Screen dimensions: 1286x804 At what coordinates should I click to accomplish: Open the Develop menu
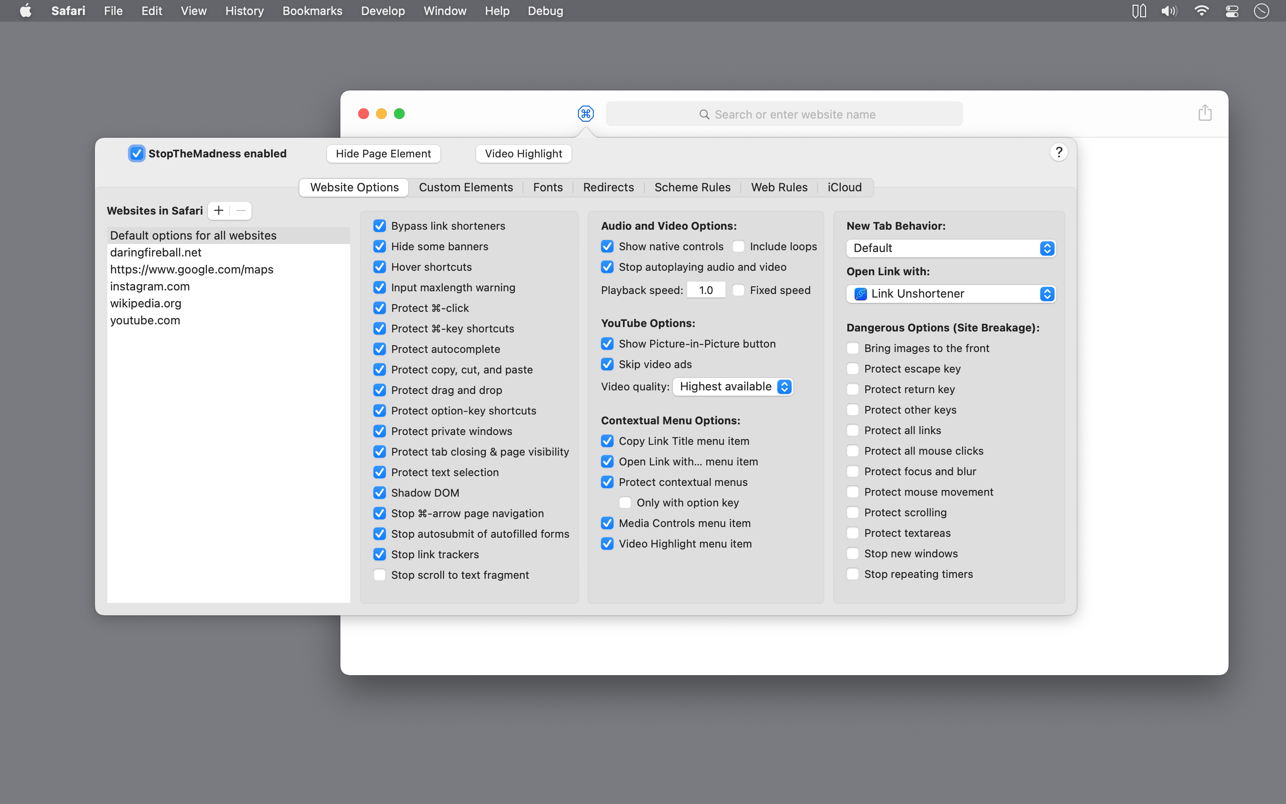pos(383,11)
